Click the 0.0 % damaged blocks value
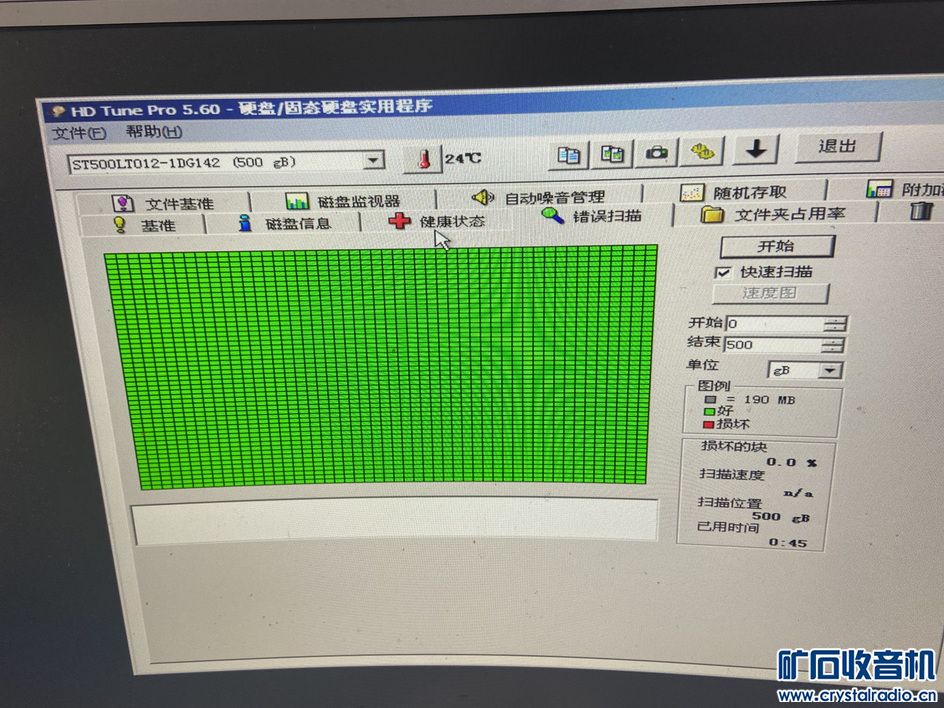 791,462
